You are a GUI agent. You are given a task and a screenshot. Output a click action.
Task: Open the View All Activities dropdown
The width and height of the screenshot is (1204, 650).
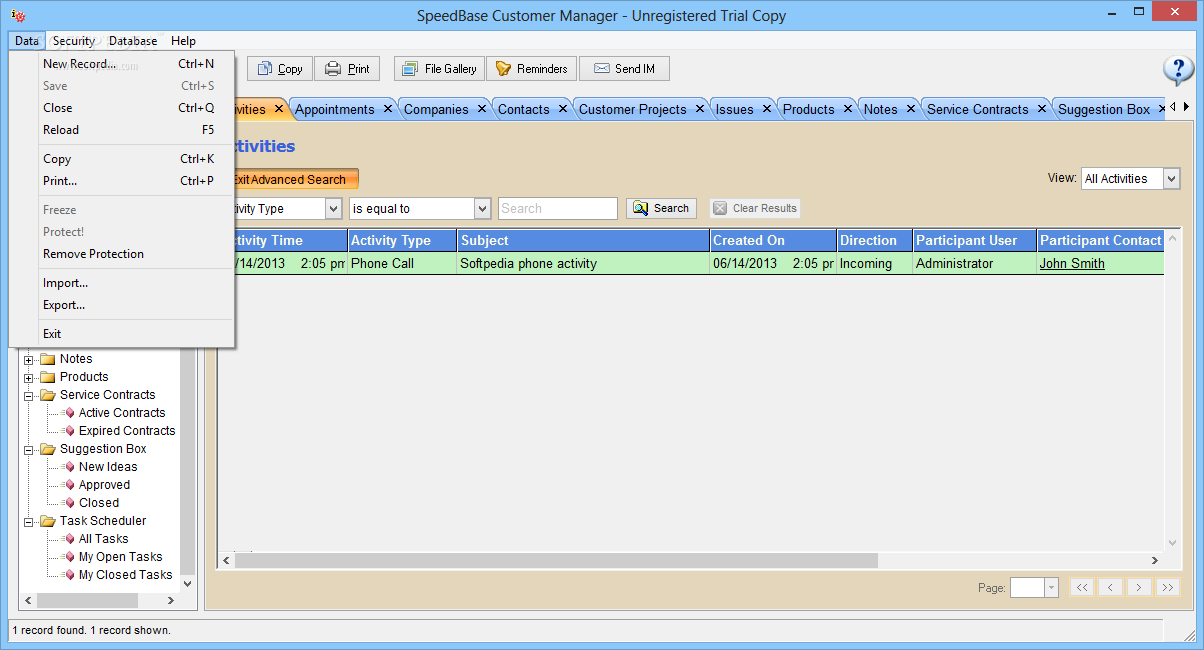coord(1171,179)
